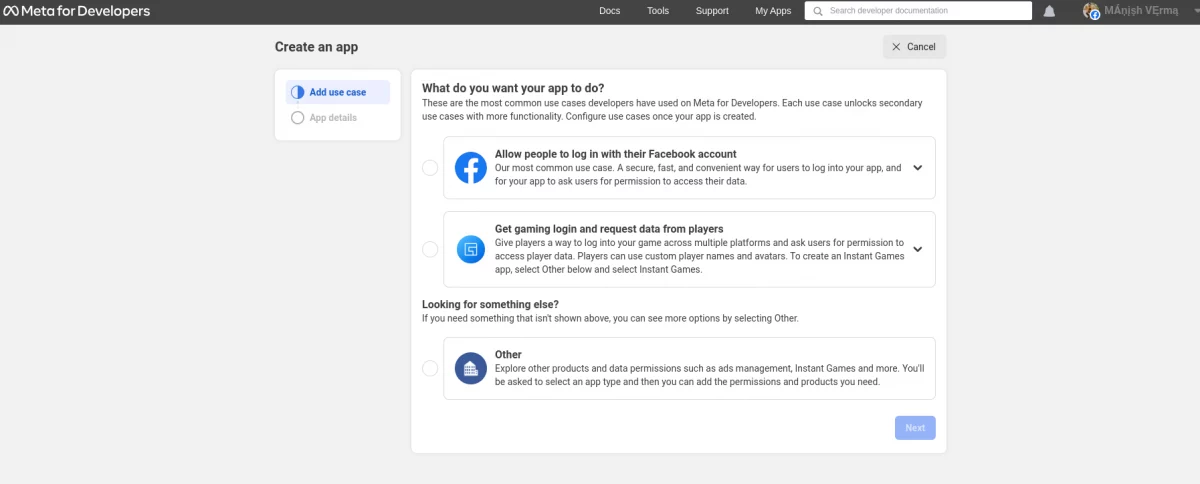
Task: Click the Other building icon
Action: click(x=471, y=368)
